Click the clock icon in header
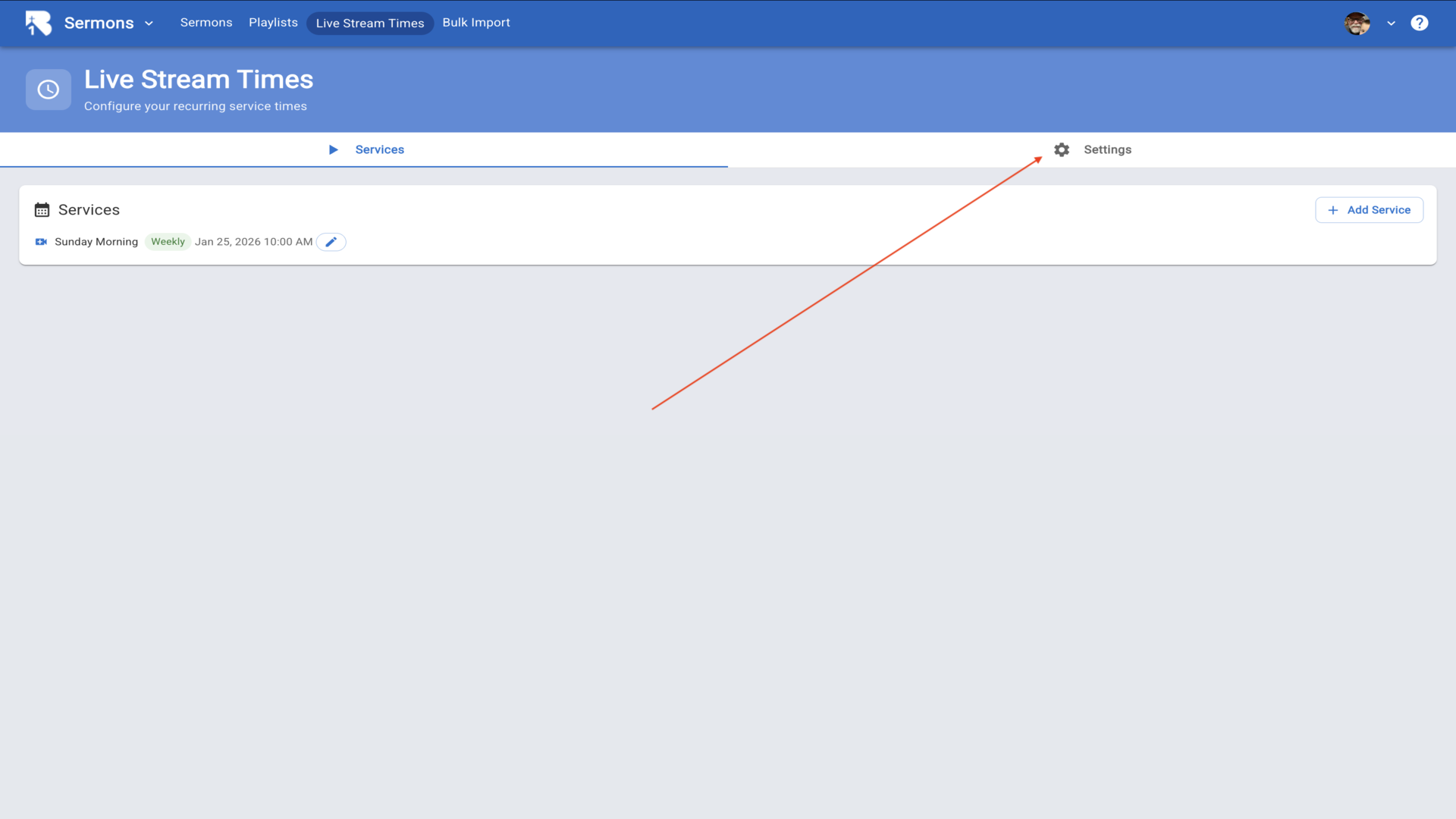This screenshot has height=819, width=1456. pos(49,89)
